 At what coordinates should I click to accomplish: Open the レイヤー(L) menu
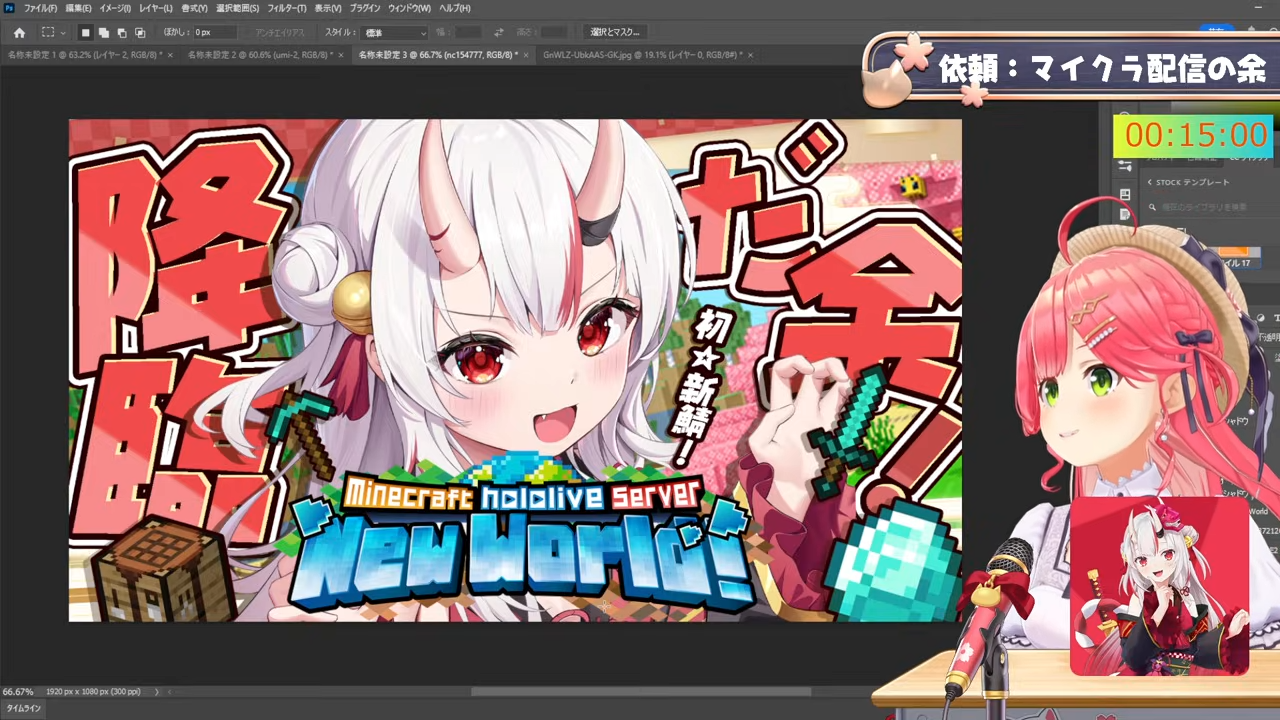point(156,8)
